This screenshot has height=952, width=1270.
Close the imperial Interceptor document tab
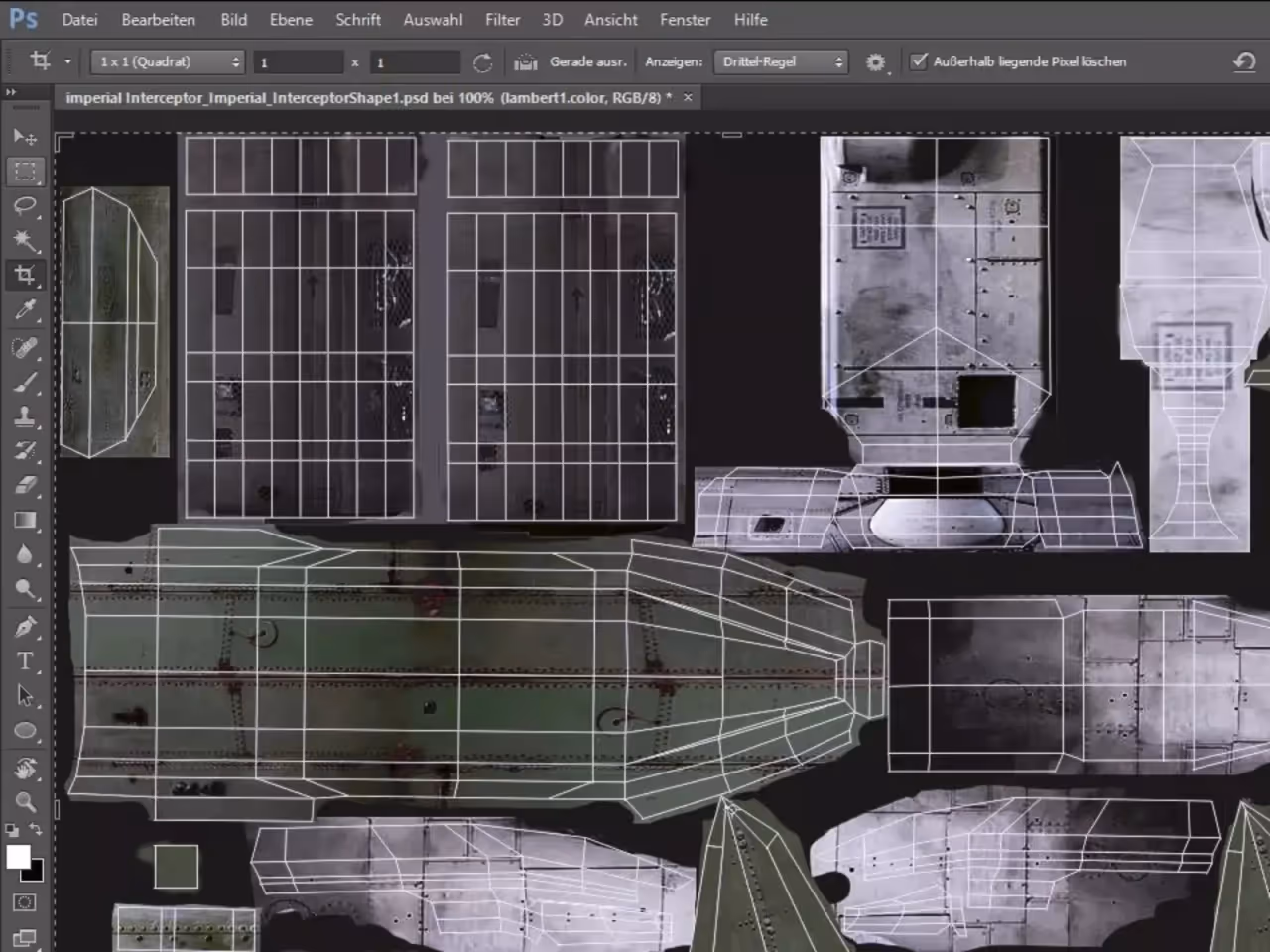tap(687, 97)
